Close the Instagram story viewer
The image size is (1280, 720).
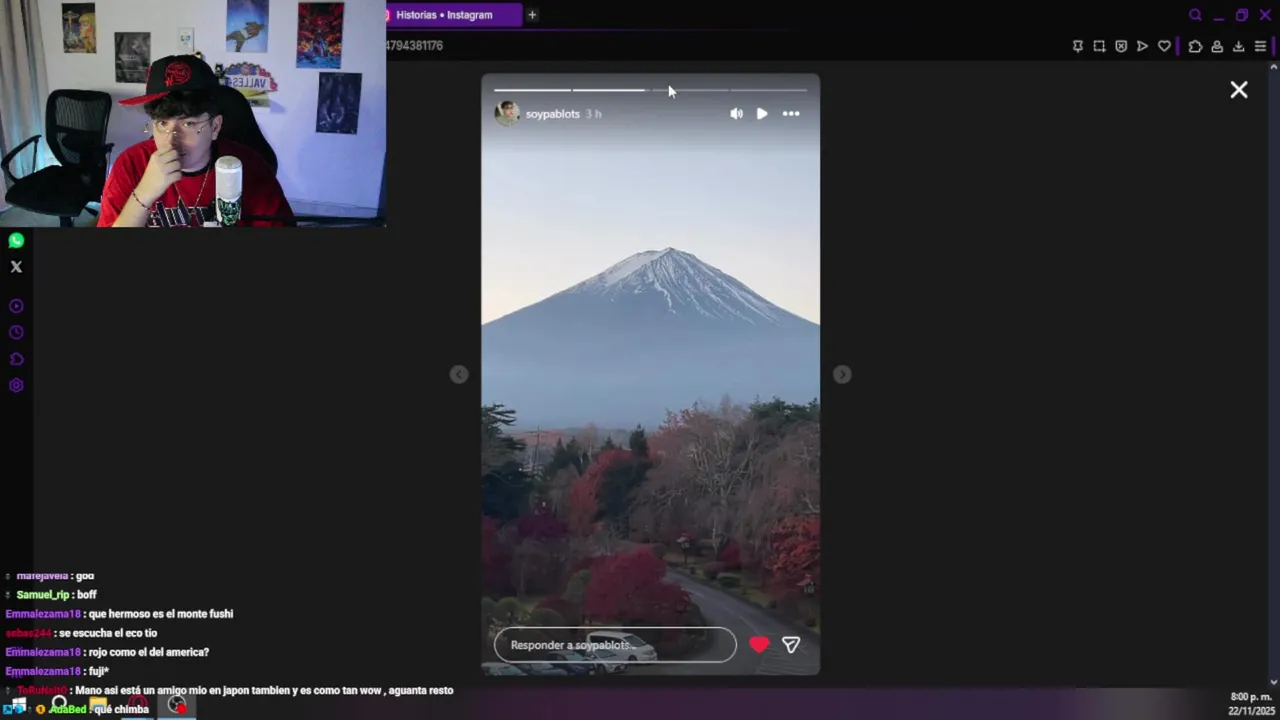click(x=1239, y=90)
